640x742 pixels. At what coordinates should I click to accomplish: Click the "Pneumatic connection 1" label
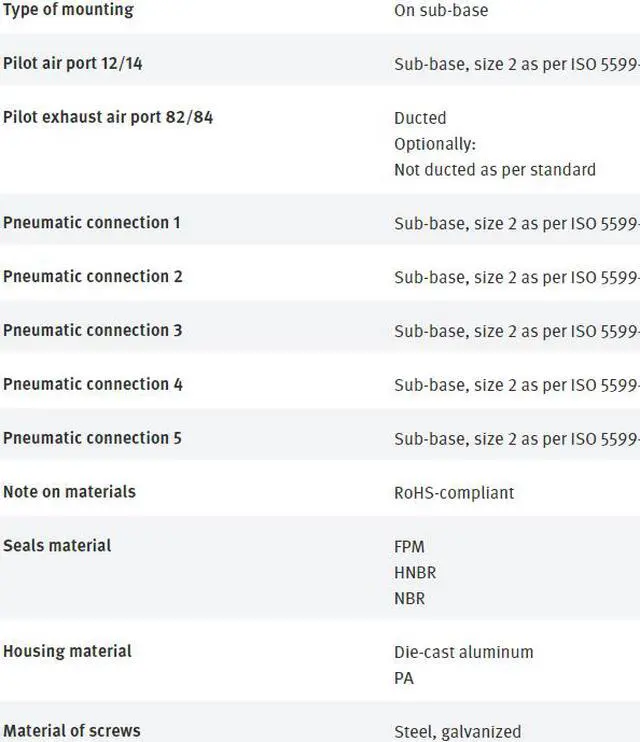point(92,223)
